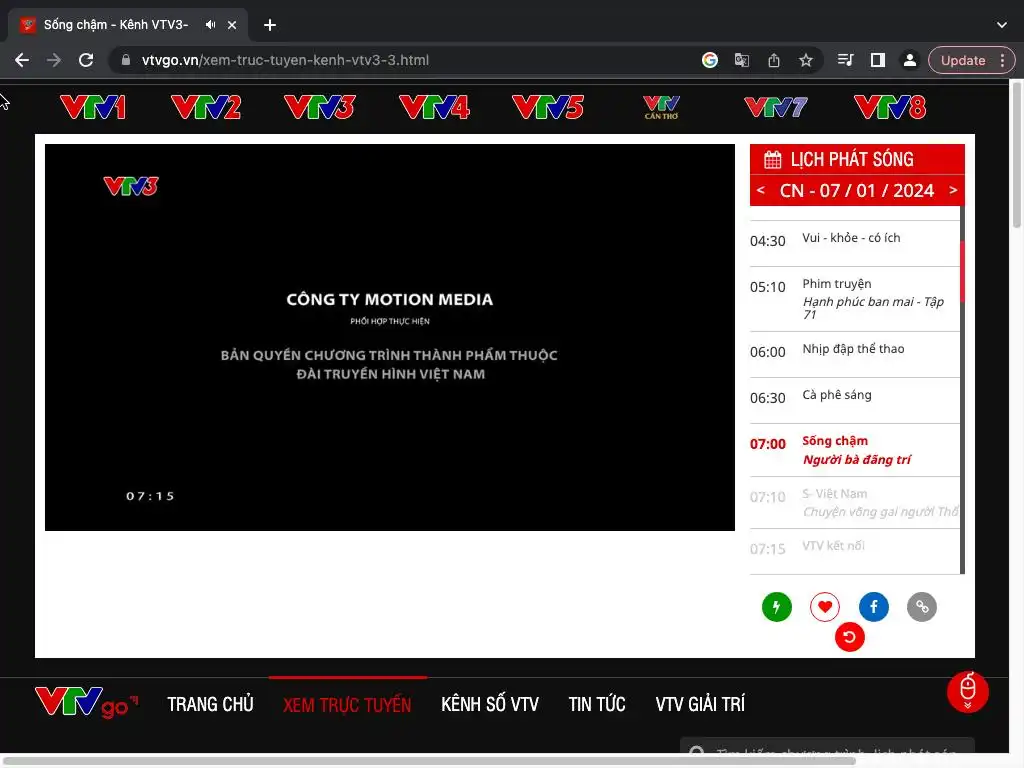Image resolution: width=1024 pixels, height=768 pixels.
Task: Click the translate page icon
Action: coord(742,60)
